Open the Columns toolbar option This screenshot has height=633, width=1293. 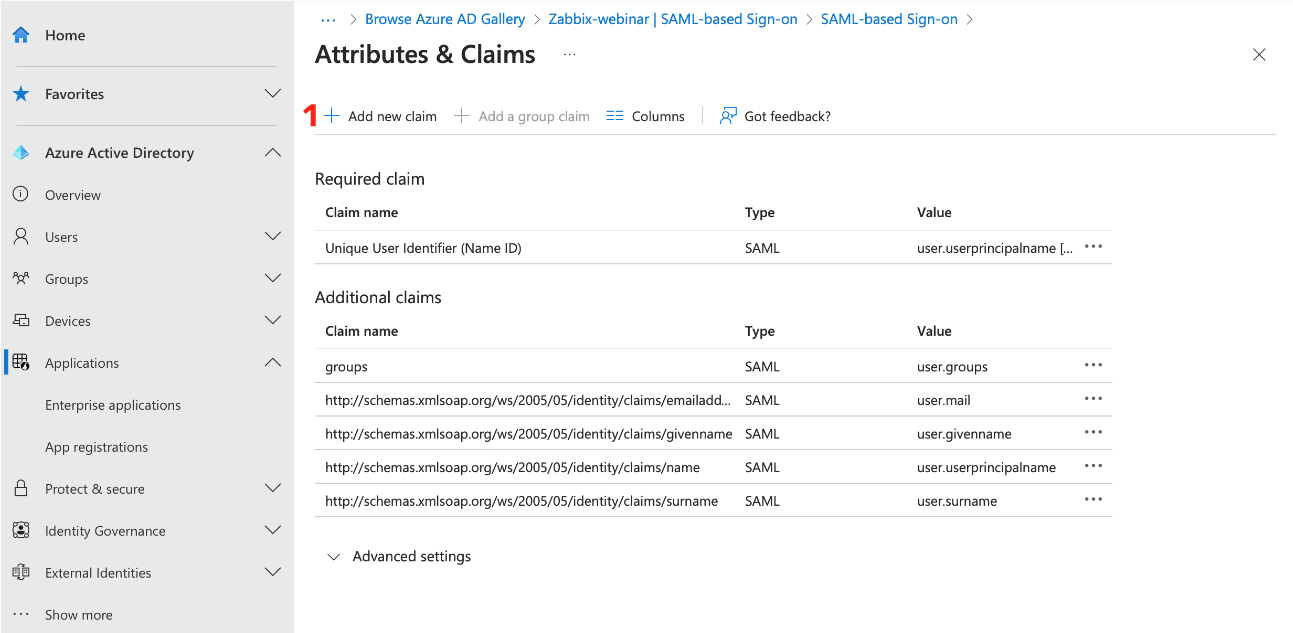[645, 115]
